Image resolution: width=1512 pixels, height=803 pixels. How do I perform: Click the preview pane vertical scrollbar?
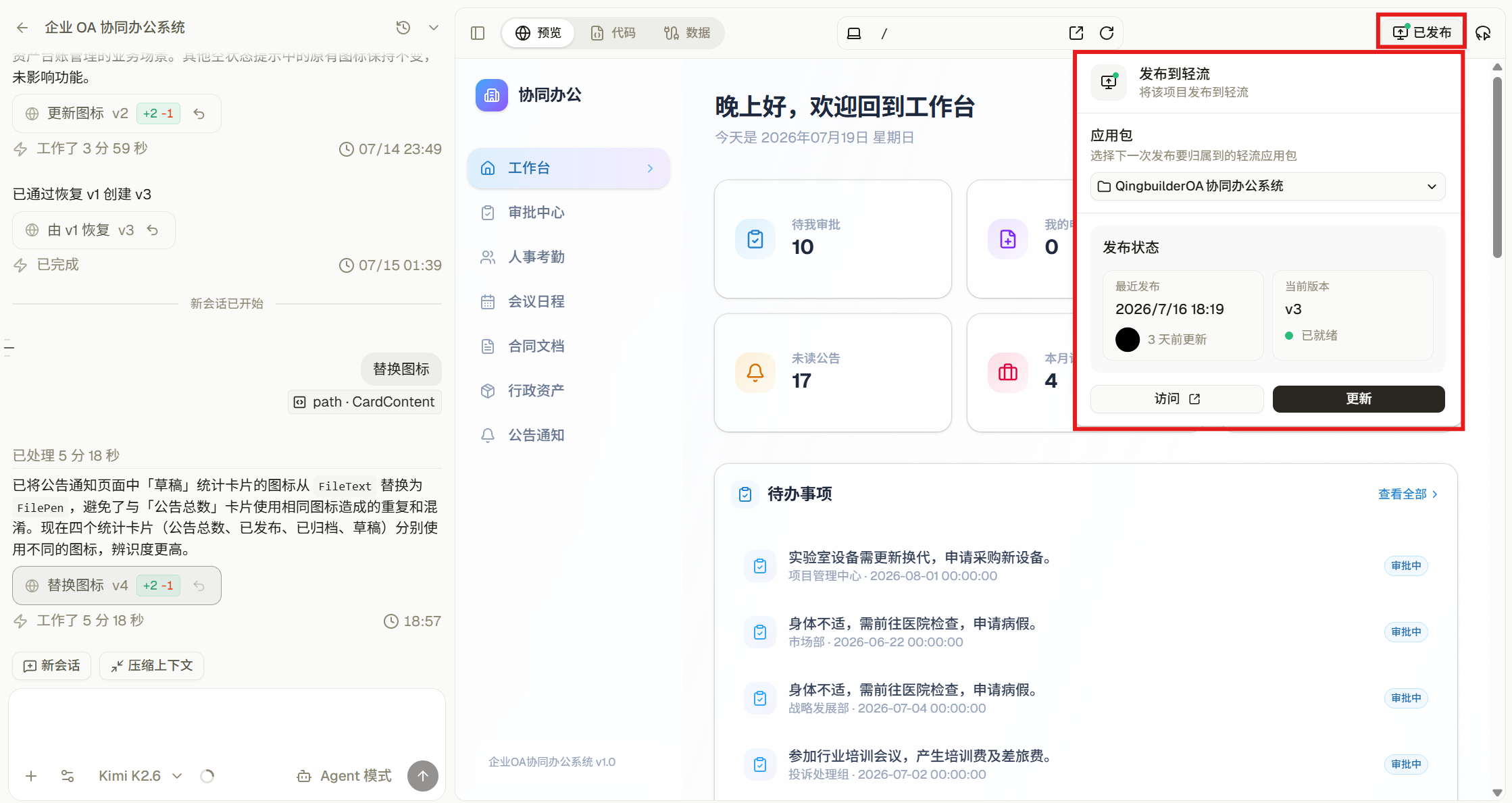1497,165
